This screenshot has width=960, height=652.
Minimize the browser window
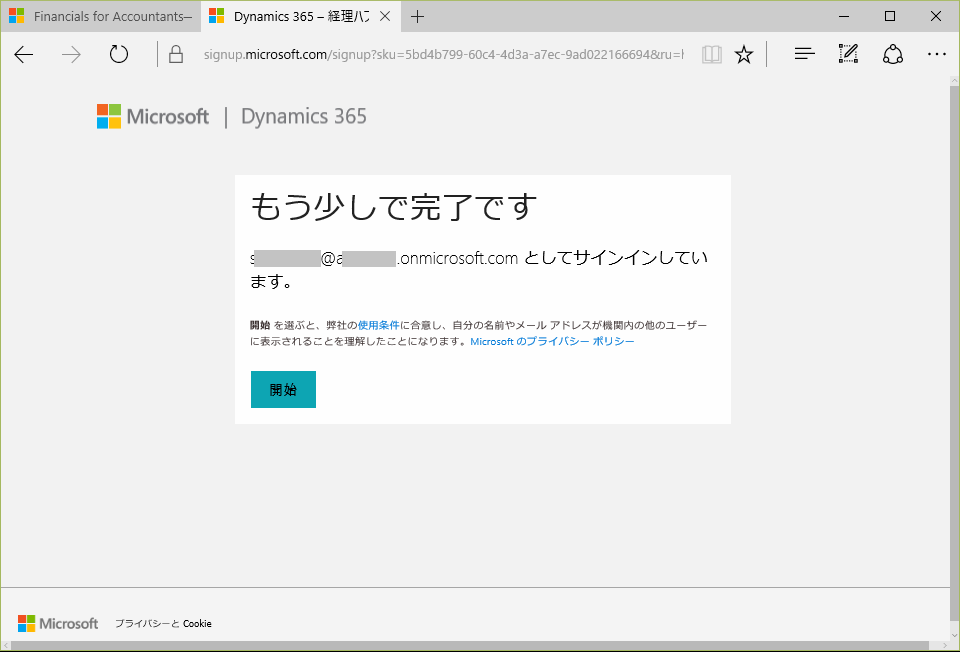[844, 17]
